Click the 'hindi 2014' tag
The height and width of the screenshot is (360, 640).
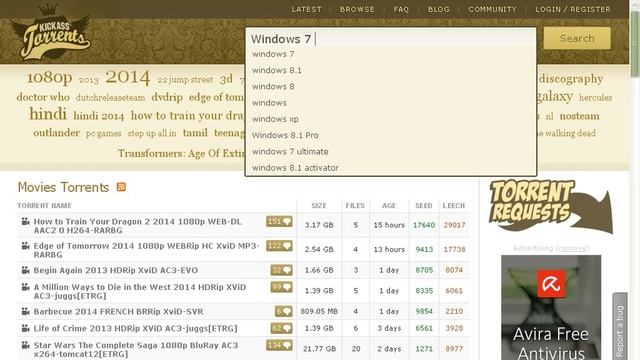point(99,116)
